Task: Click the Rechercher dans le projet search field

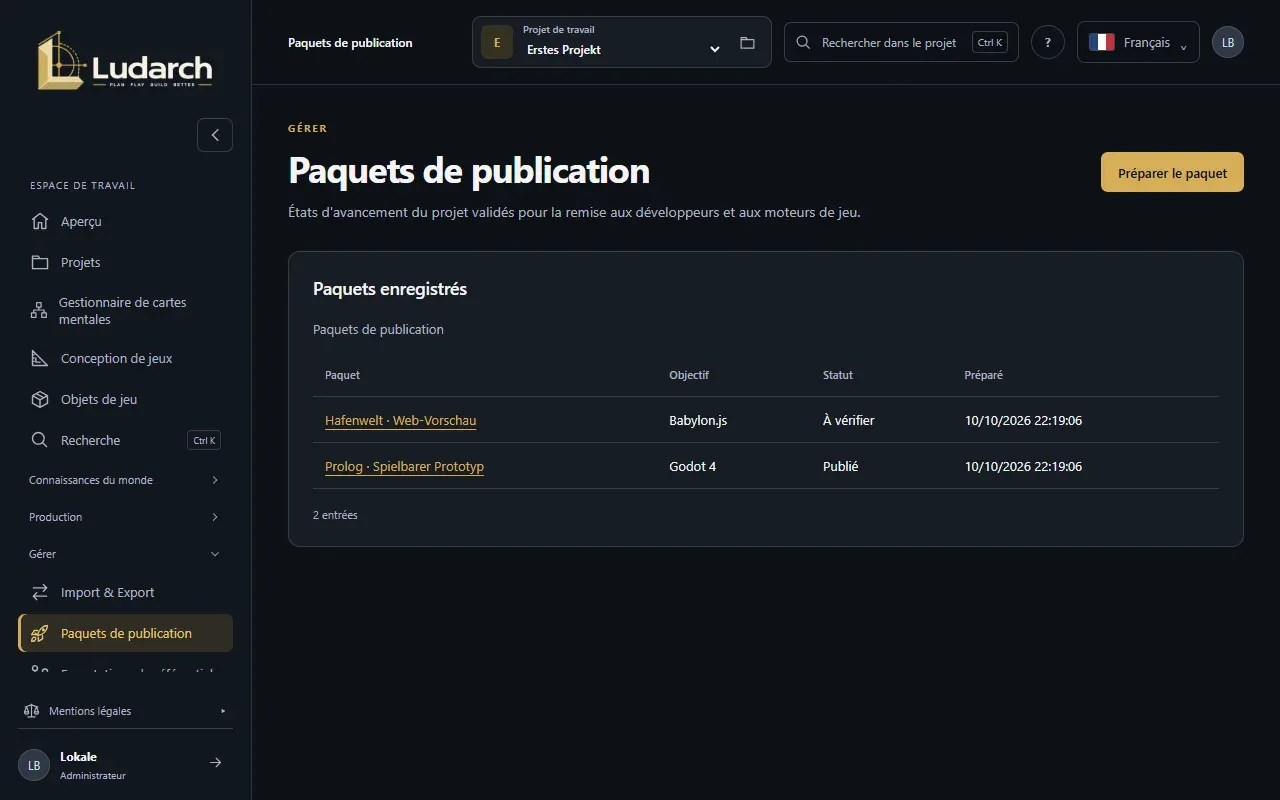Action: 901,42
